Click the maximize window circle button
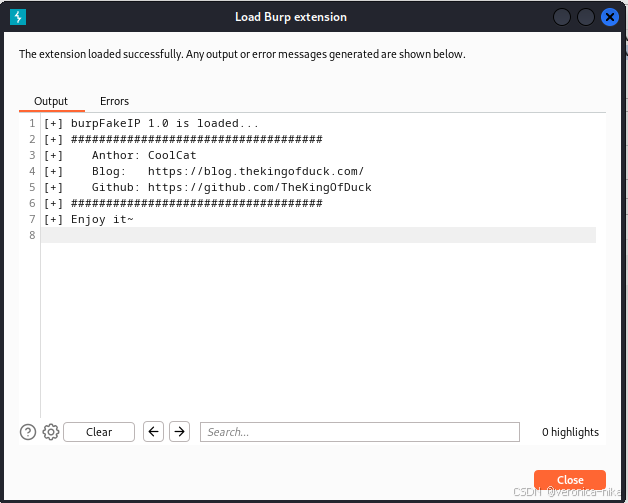Image resolution: width=628 pixels, height=503 pixels. (x=586, y=17)
